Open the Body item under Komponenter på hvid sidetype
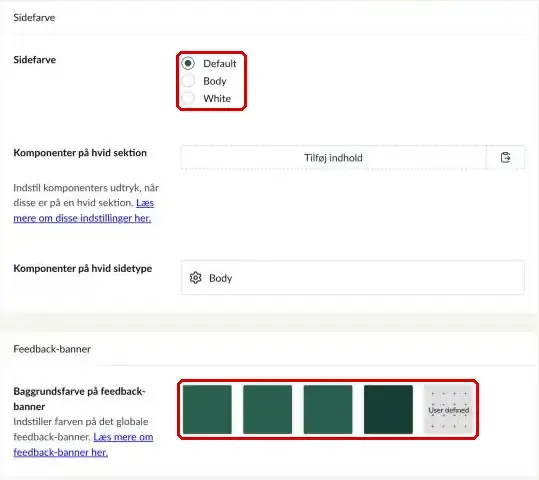Image resolution: width=539 pixels, height=480 pixels. point(353,277)
